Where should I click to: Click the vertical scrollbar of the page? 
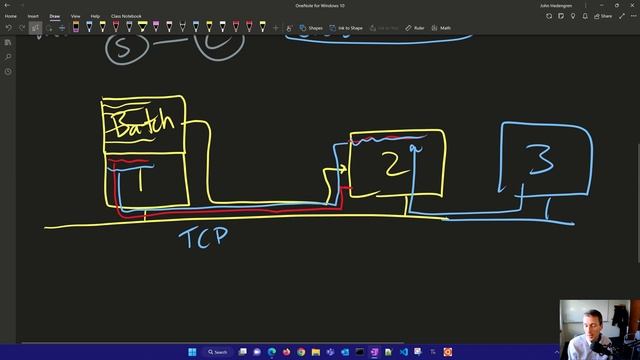pyautogui.click(x=638, y=203)
